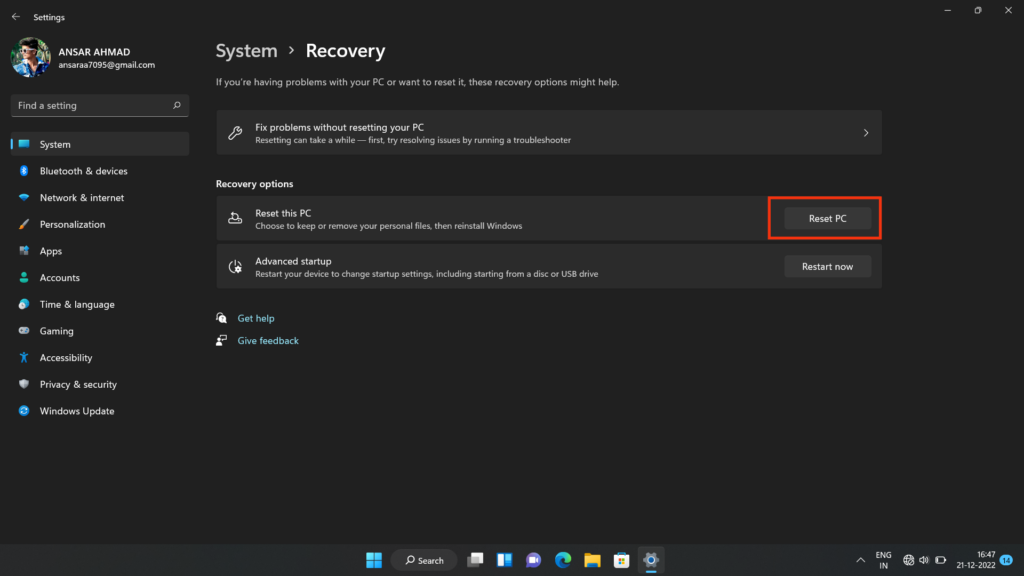
Task: Open File Explorer from taskbar
Action: pos(592,560)
